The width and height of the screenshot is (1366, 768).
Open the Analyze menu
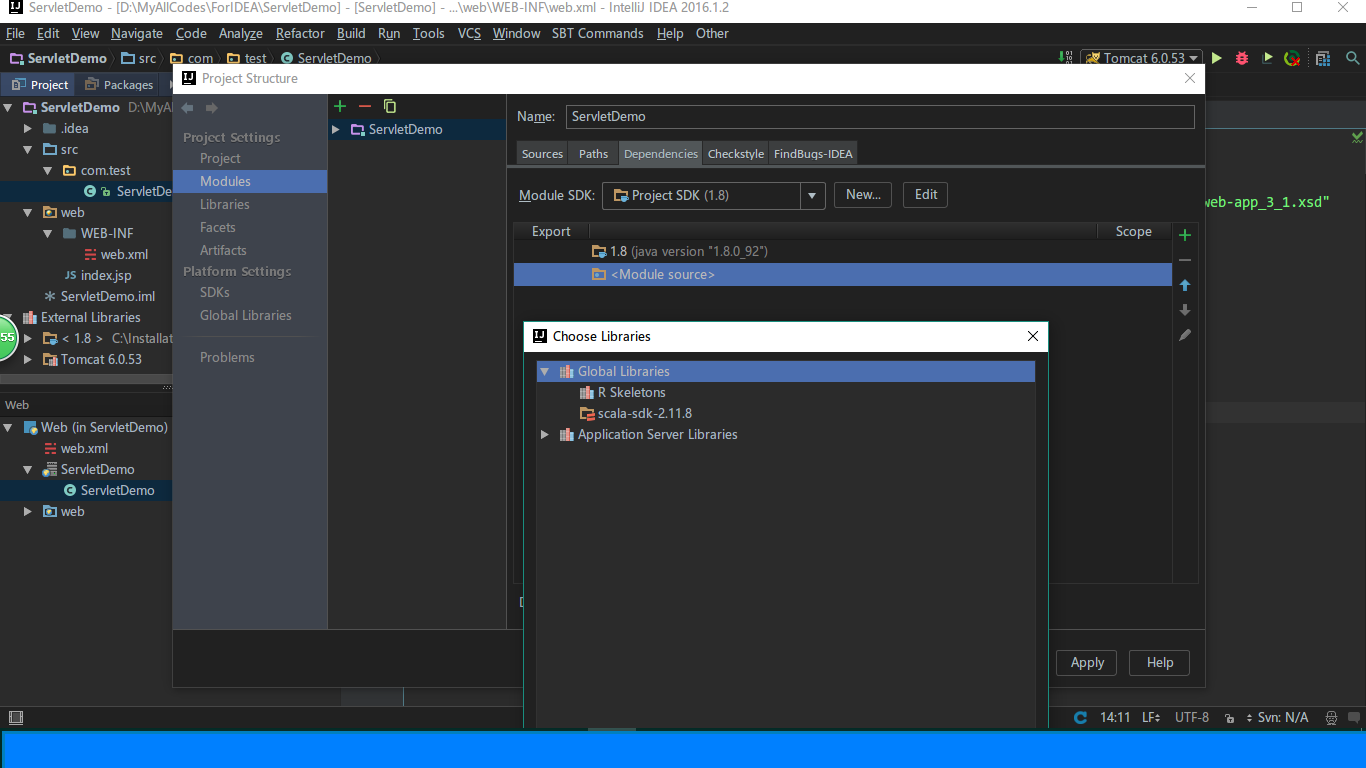tap(240, 33)
